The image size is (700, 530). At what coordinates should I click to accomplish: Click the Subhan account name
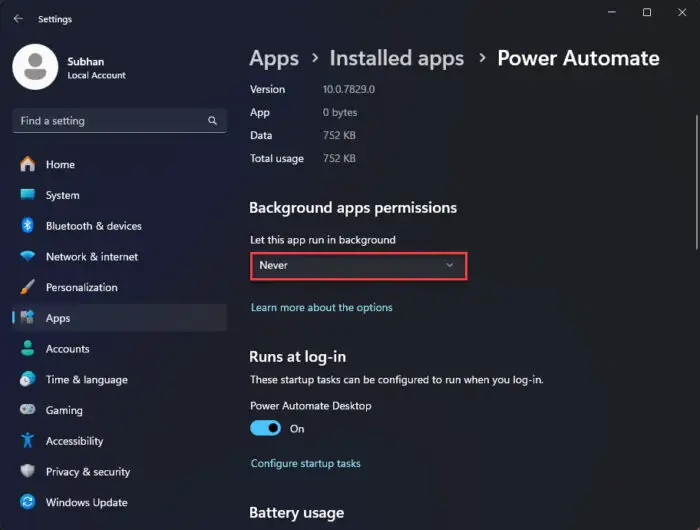pyautogui.click(x=86, y=62)
